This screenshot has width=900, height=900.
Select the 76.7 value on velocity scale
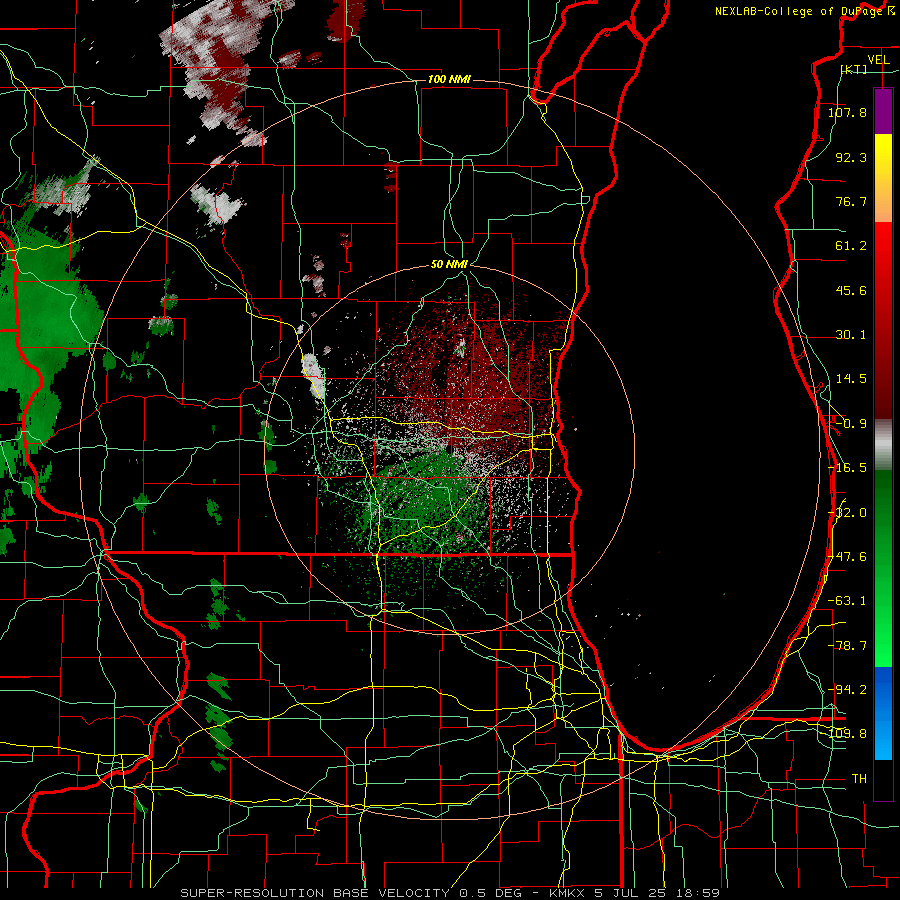851,201
